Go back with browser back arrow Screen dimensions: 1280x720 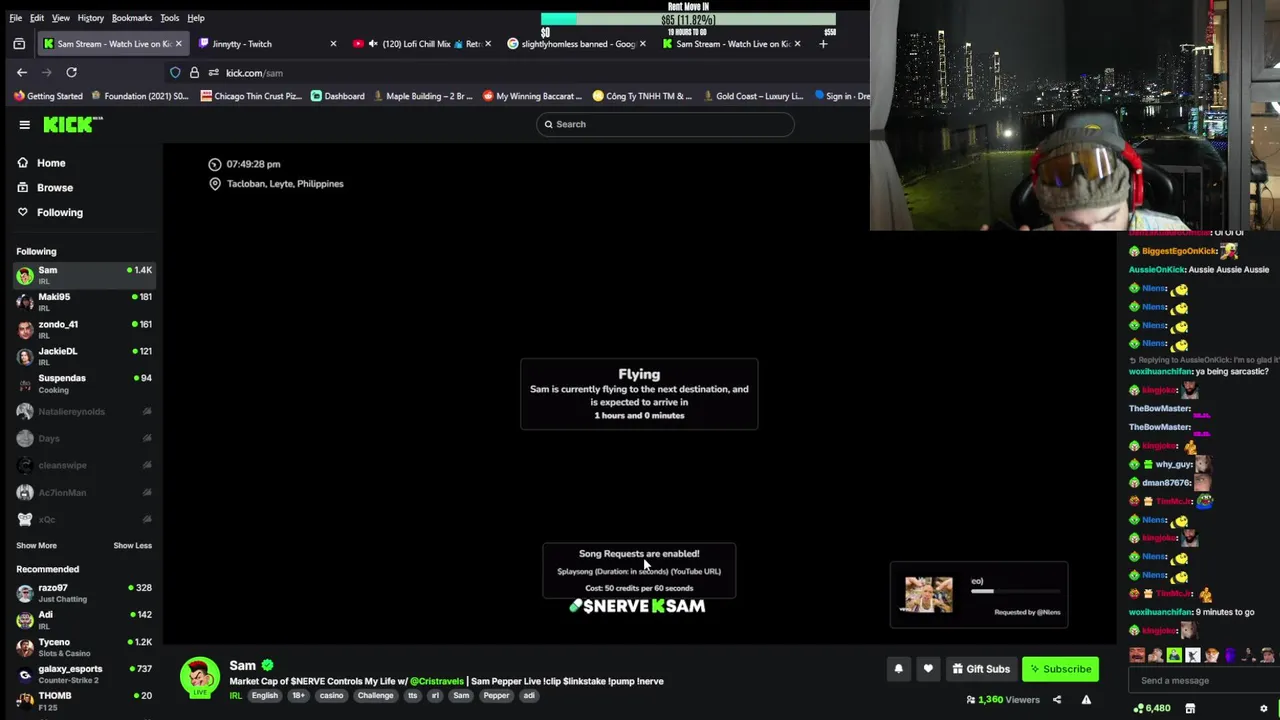(22, 72)
